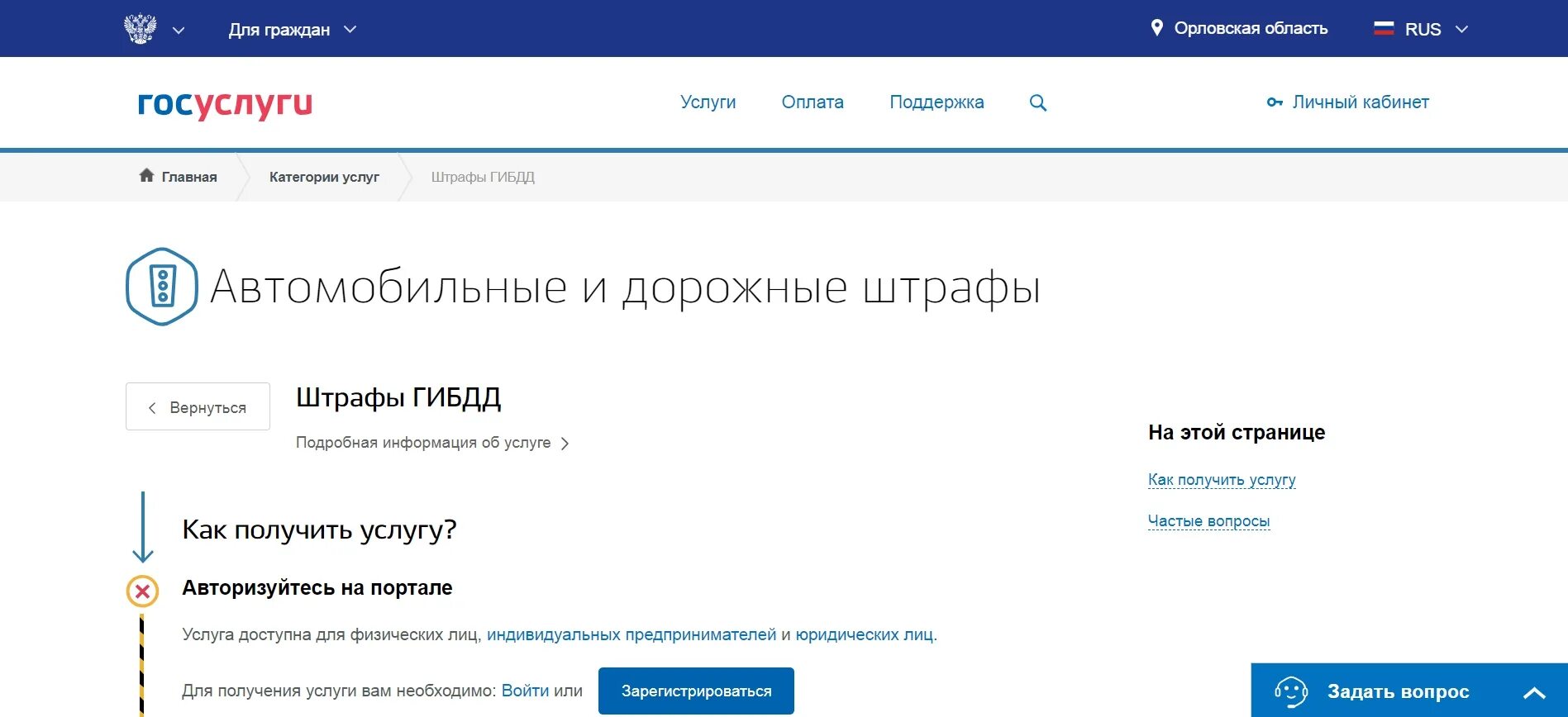Click the search magnifier icon
This screenshot has width=1568, height=717.
tap(1038, 102)
